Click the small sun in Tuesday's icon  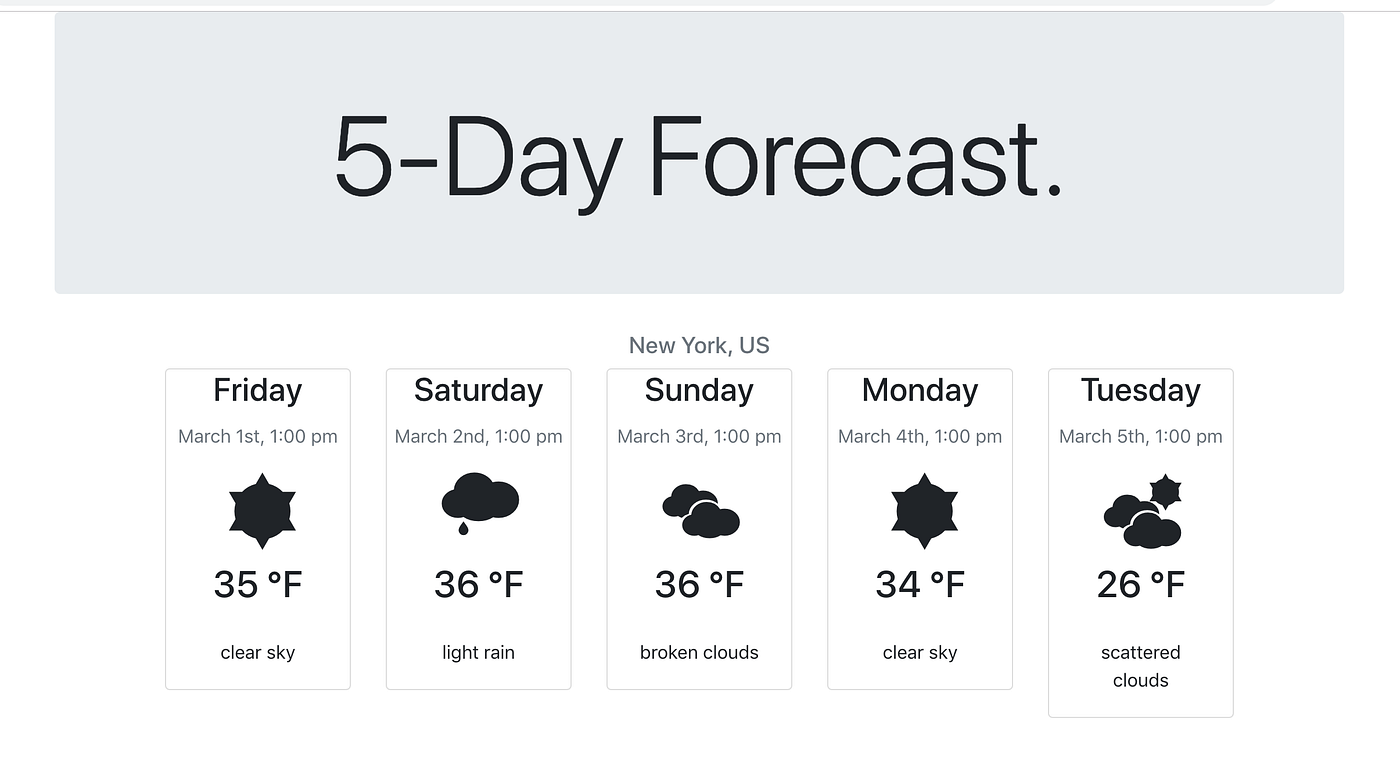(x=1164, y=490)
